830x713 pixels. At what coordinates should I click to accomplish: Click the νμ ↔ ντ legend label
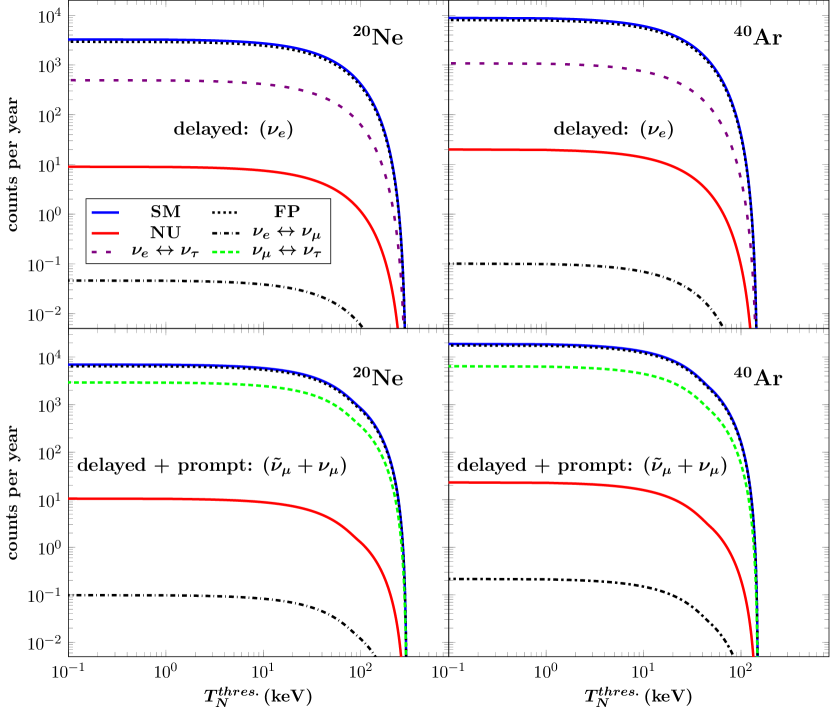pos(289,252)
